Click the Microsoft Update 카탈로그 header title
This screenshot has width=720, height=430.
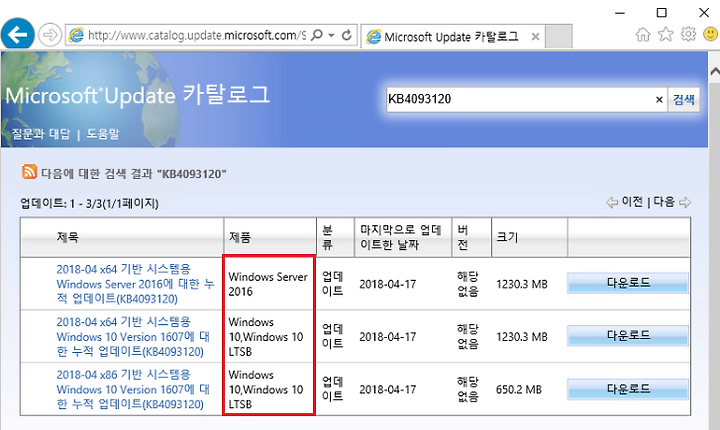pyautogui.click(x=137, y=95)
